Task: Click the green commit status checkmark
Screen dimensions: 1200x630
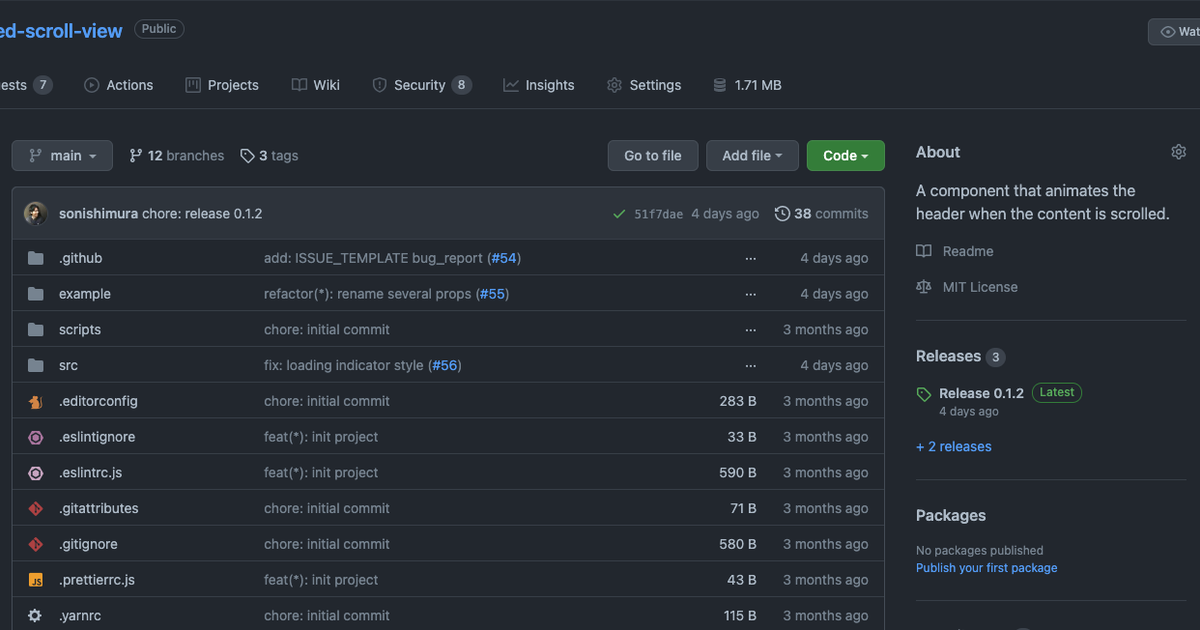Action: click(x=620, y=214)
